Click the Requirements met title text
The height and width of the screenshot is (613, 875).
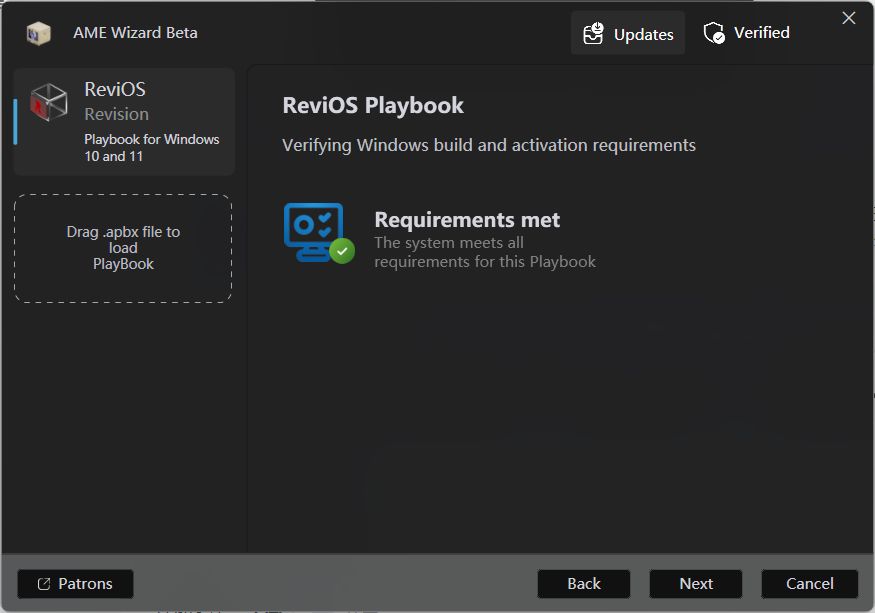[x=467, y=220]
